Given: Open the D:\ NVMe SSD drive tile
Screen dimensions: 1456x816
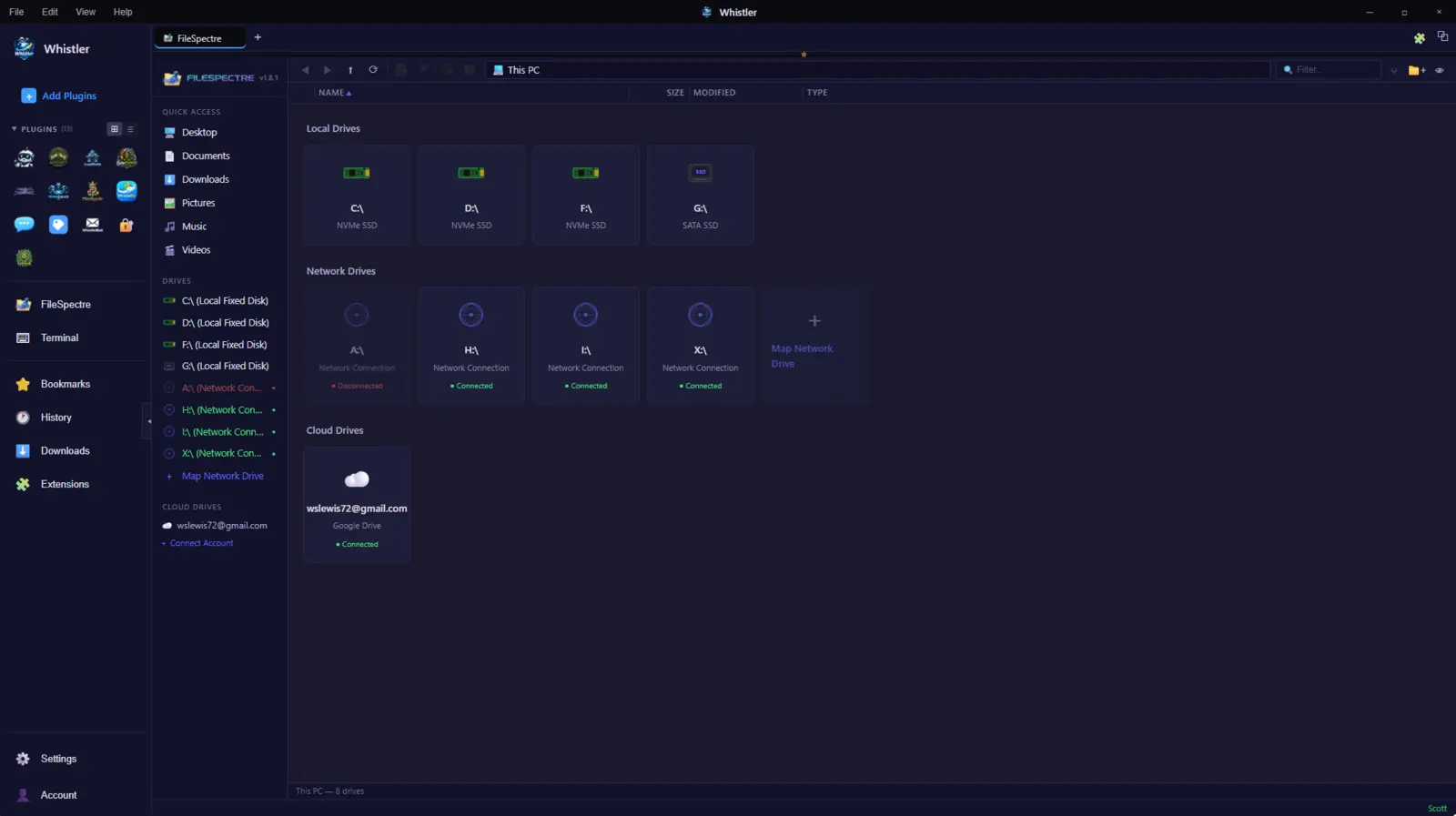Looking at the screenshot, I should [x=471, y=195].
